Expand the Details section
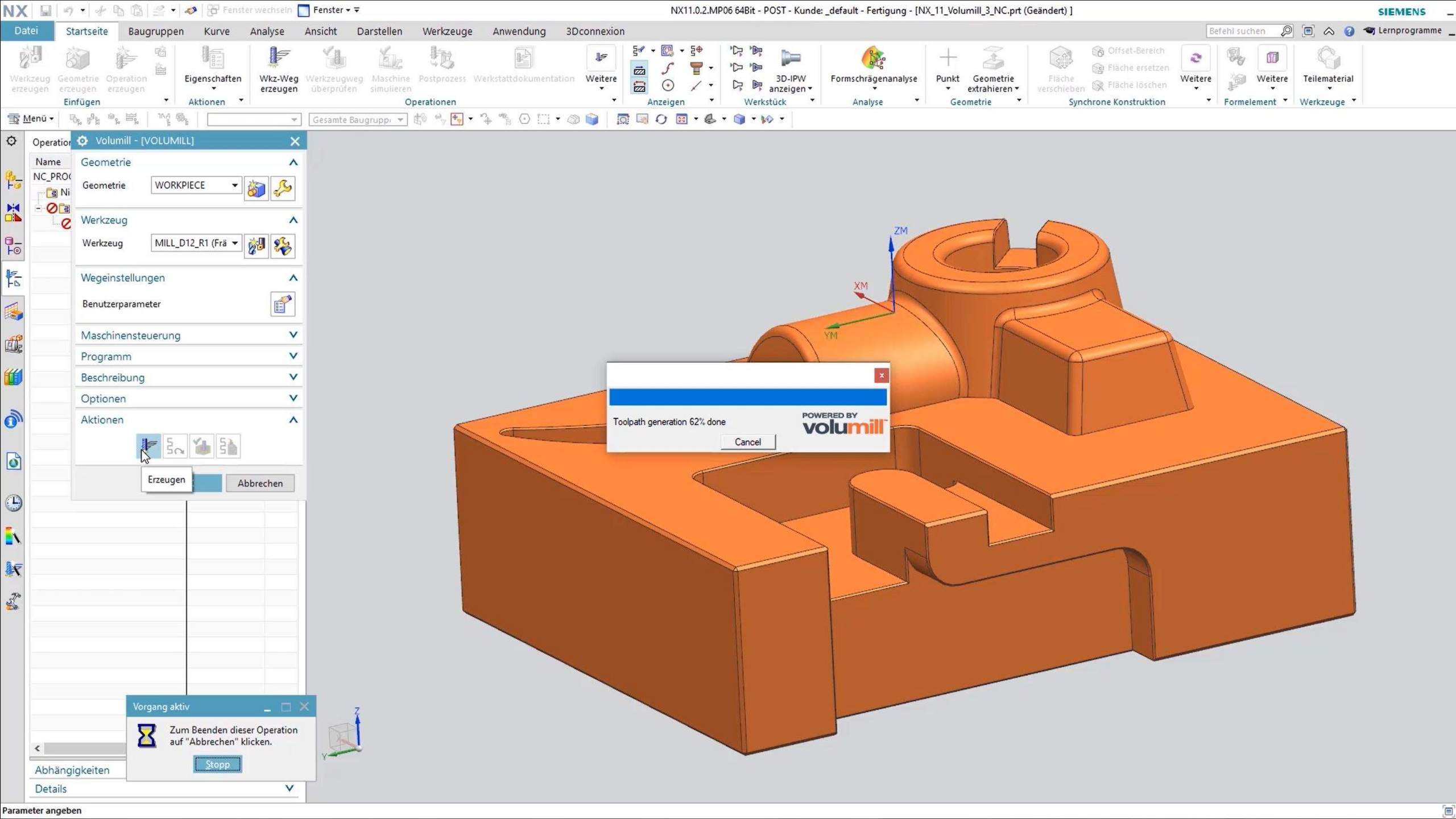This screenshot has width=1456, height=819. tap(164, 789)
